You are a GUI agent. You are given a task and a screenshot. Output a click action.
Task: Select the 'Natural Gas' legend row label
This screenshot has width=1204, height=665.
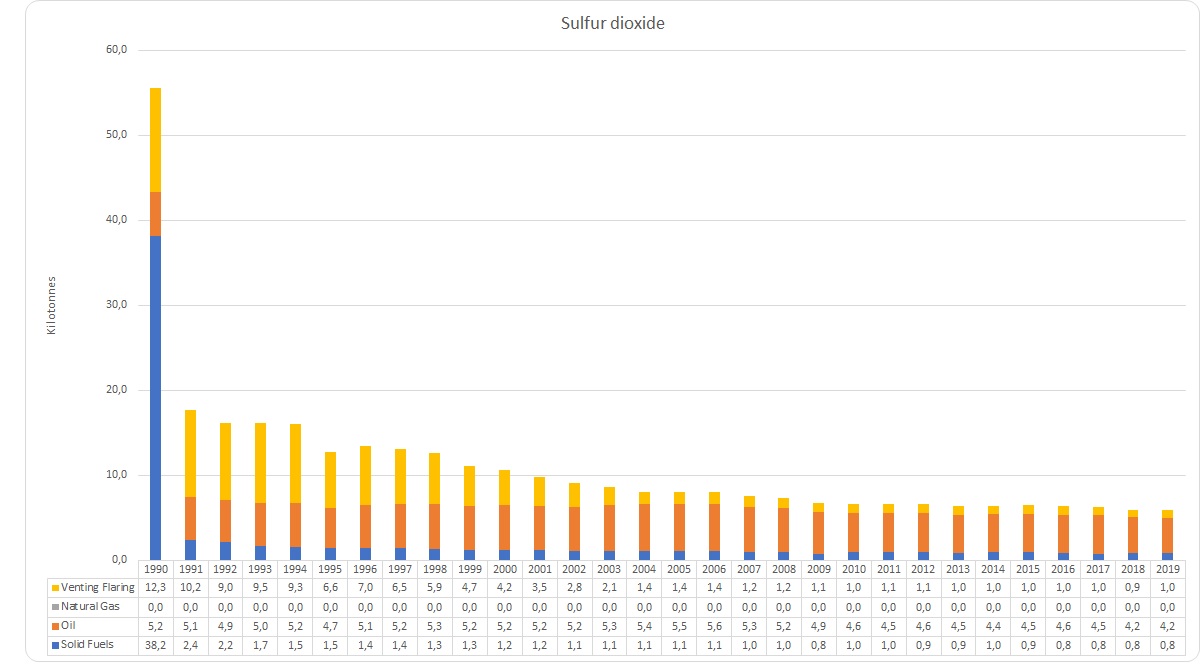point(89,606)
